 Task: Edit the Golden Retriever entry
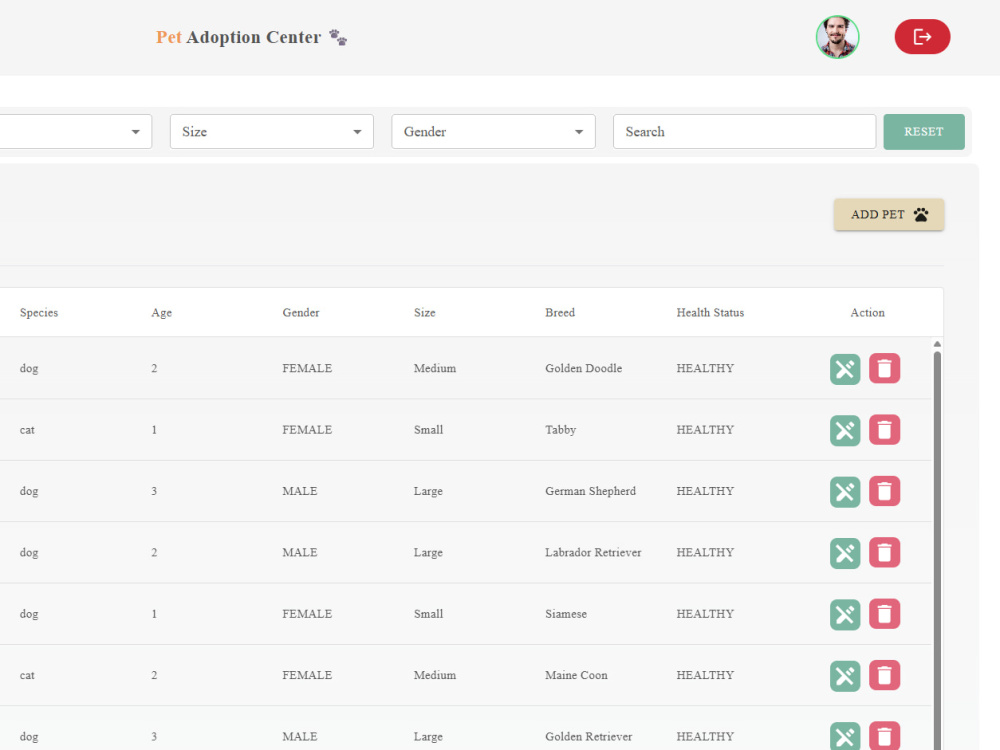point(845,736)
